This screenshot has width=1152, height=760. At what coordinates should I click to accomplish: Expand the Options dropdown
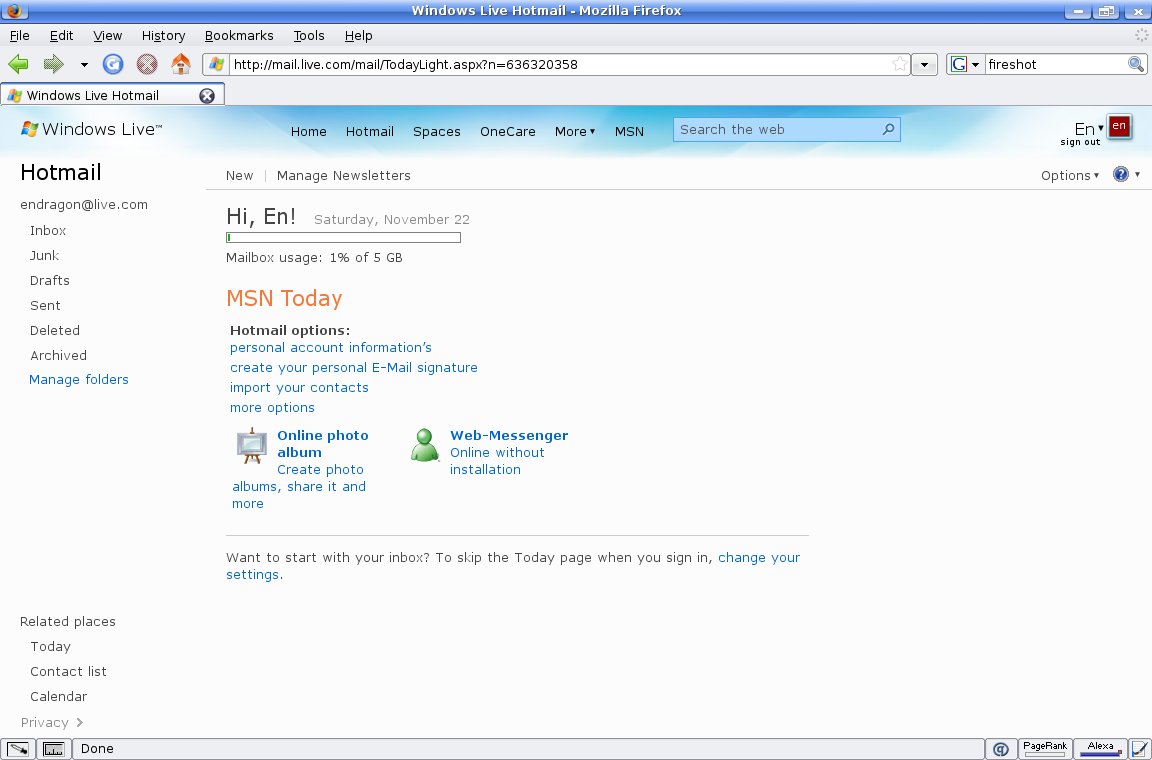1070,176
